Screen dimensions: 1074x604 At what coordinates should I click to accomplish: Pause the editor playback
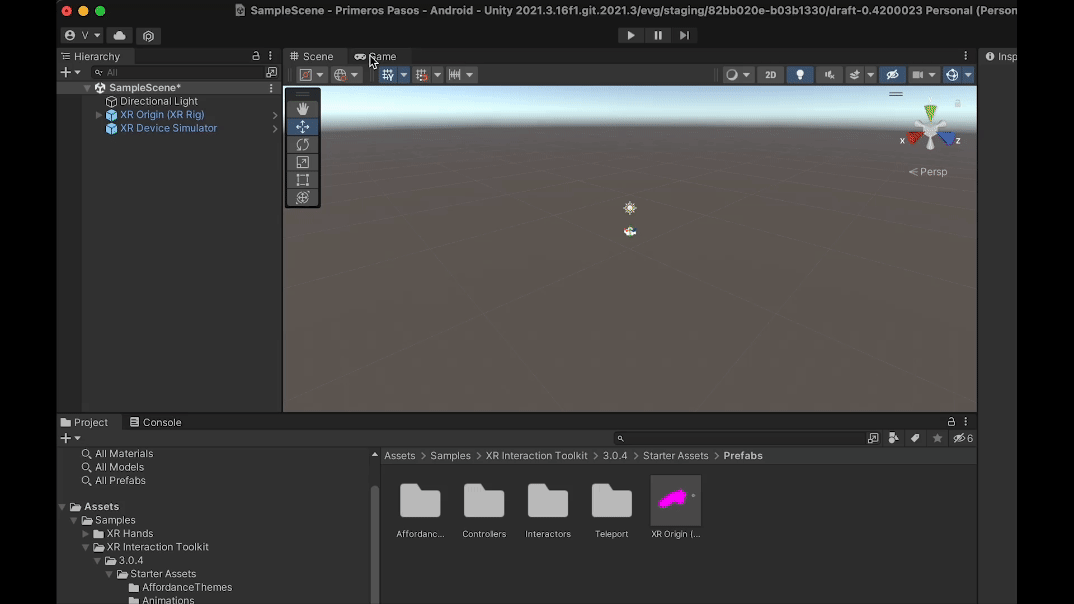pyautogui.click(x=658, y=36)
